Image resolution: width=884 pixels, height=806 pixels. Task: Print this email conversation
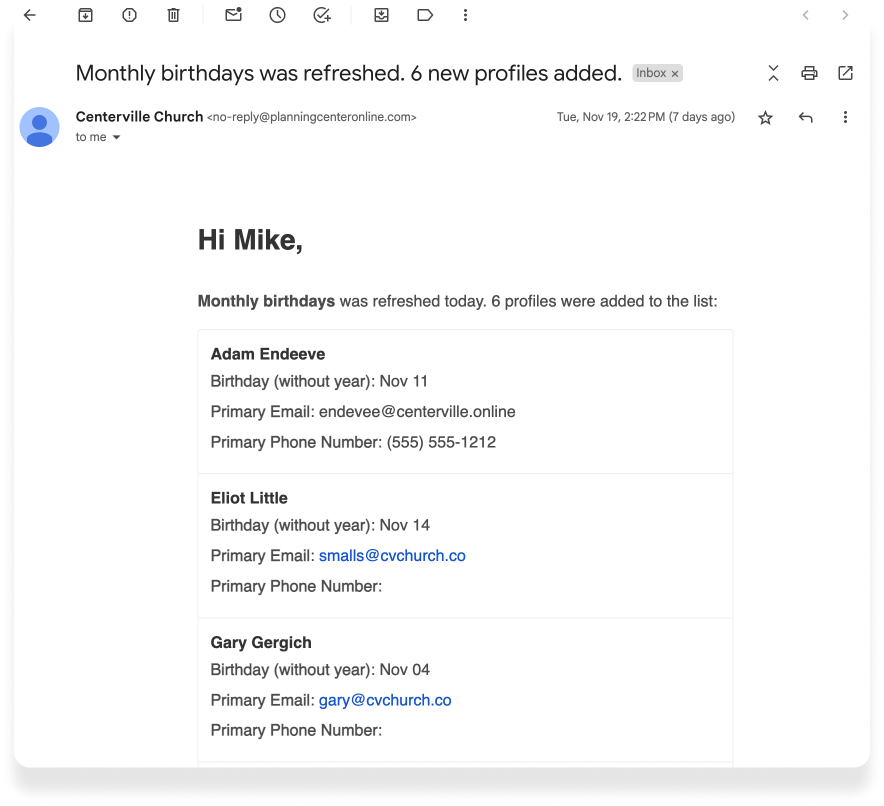(809, 73)
